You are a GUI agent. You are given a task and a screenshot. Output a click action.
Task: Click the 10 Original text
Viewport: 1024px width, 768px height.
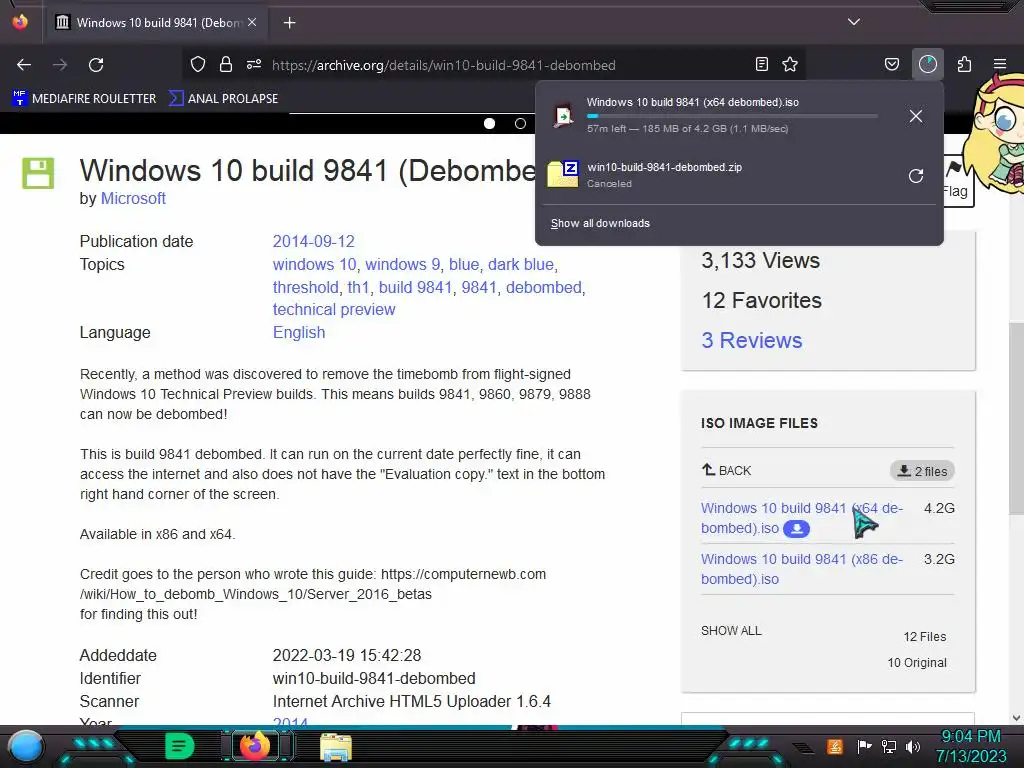tap(916, 663)
